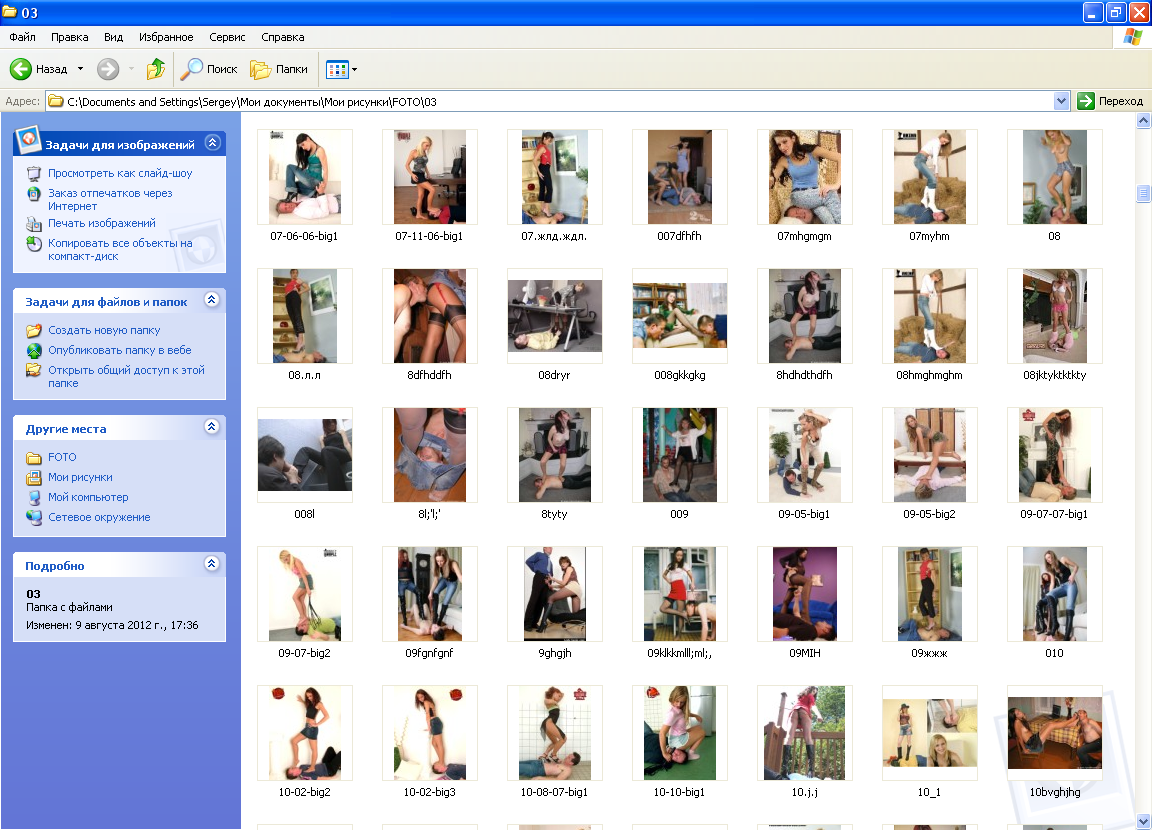
Task: Click the green Переход go arrow
Action: pos(1085,101)
